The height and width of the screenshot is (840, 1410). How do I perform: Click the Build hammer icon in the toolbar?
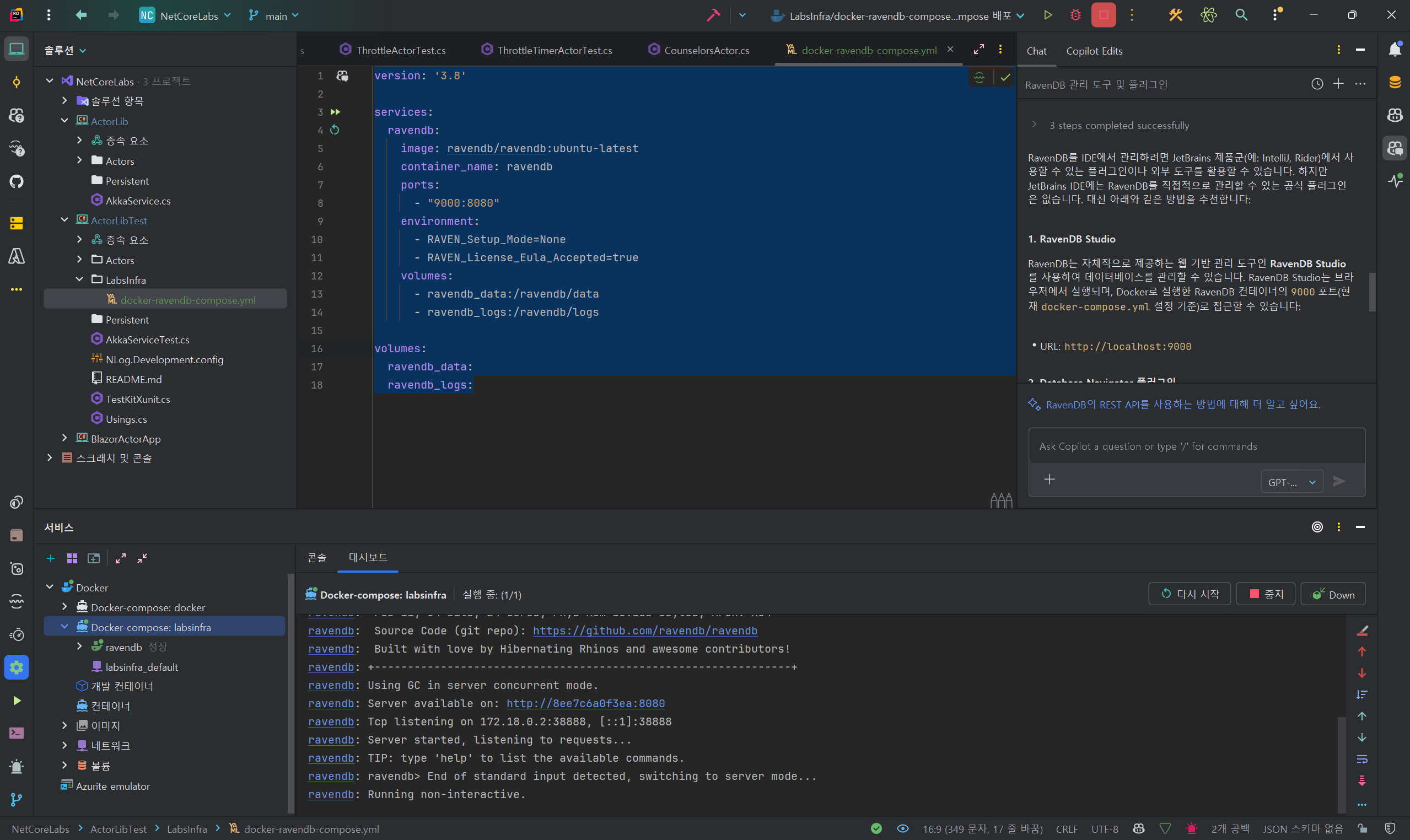point(713,15)
